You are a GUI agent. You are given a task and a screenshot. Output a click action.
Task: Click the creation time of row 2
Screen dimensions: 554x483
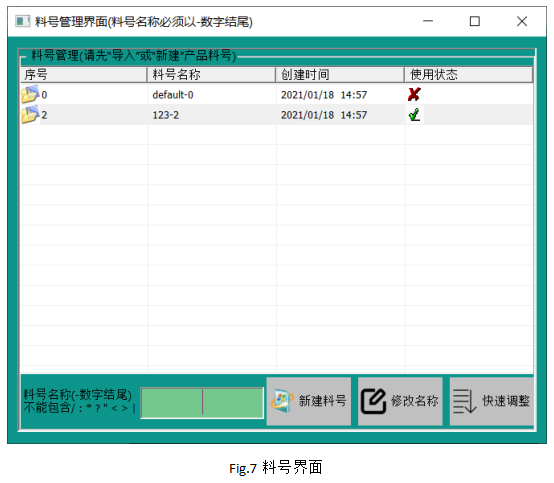click(324, 115)
